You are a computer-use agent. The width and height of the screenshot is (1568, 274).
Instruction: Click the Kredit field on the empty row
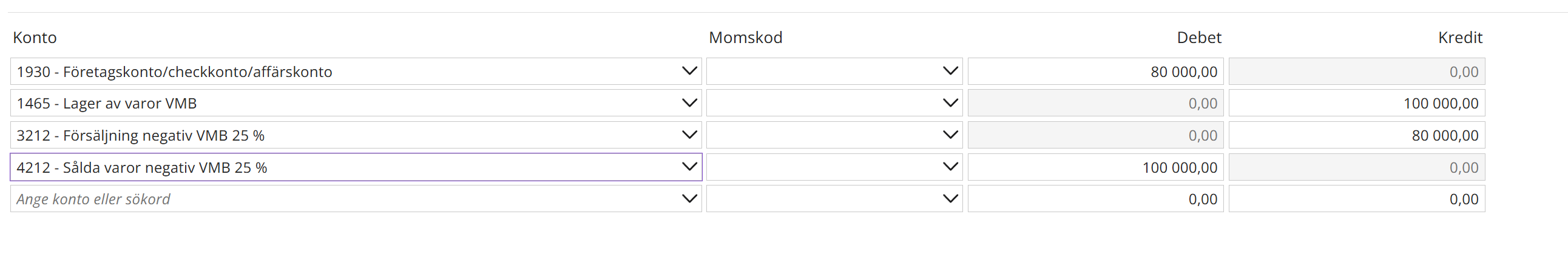click(1356, 199)
